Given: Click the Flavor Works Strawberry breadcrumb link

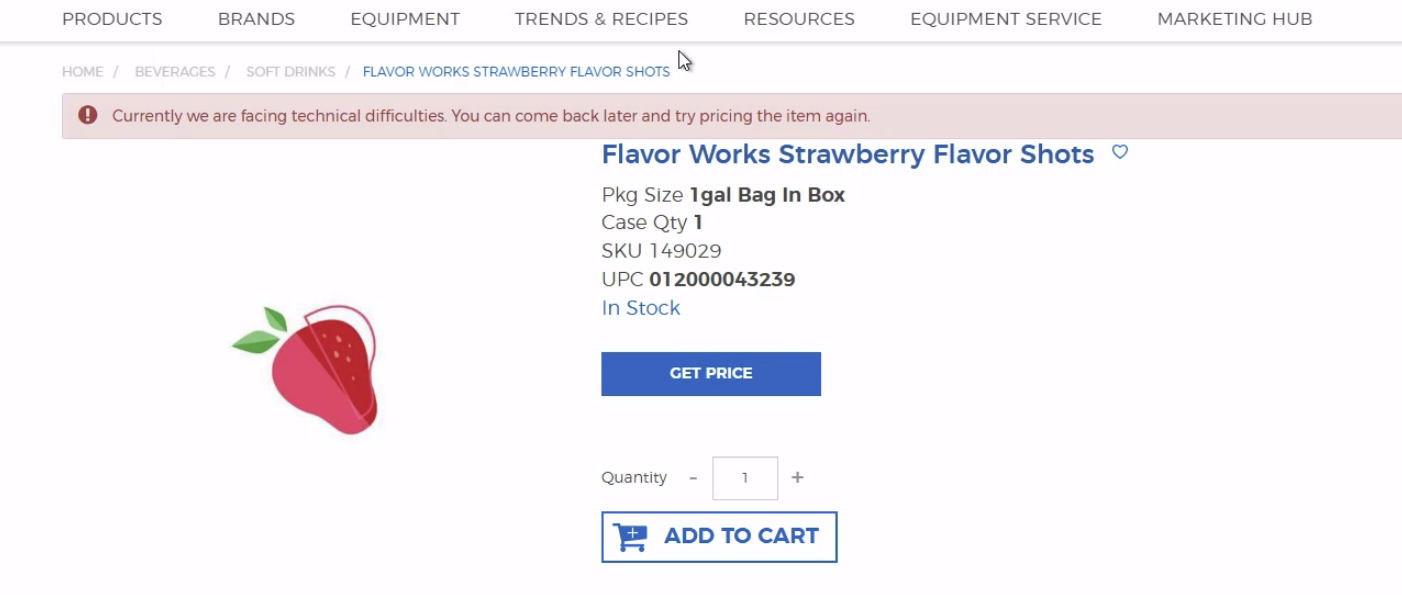Looking at the screenshot, I should 516,72.
